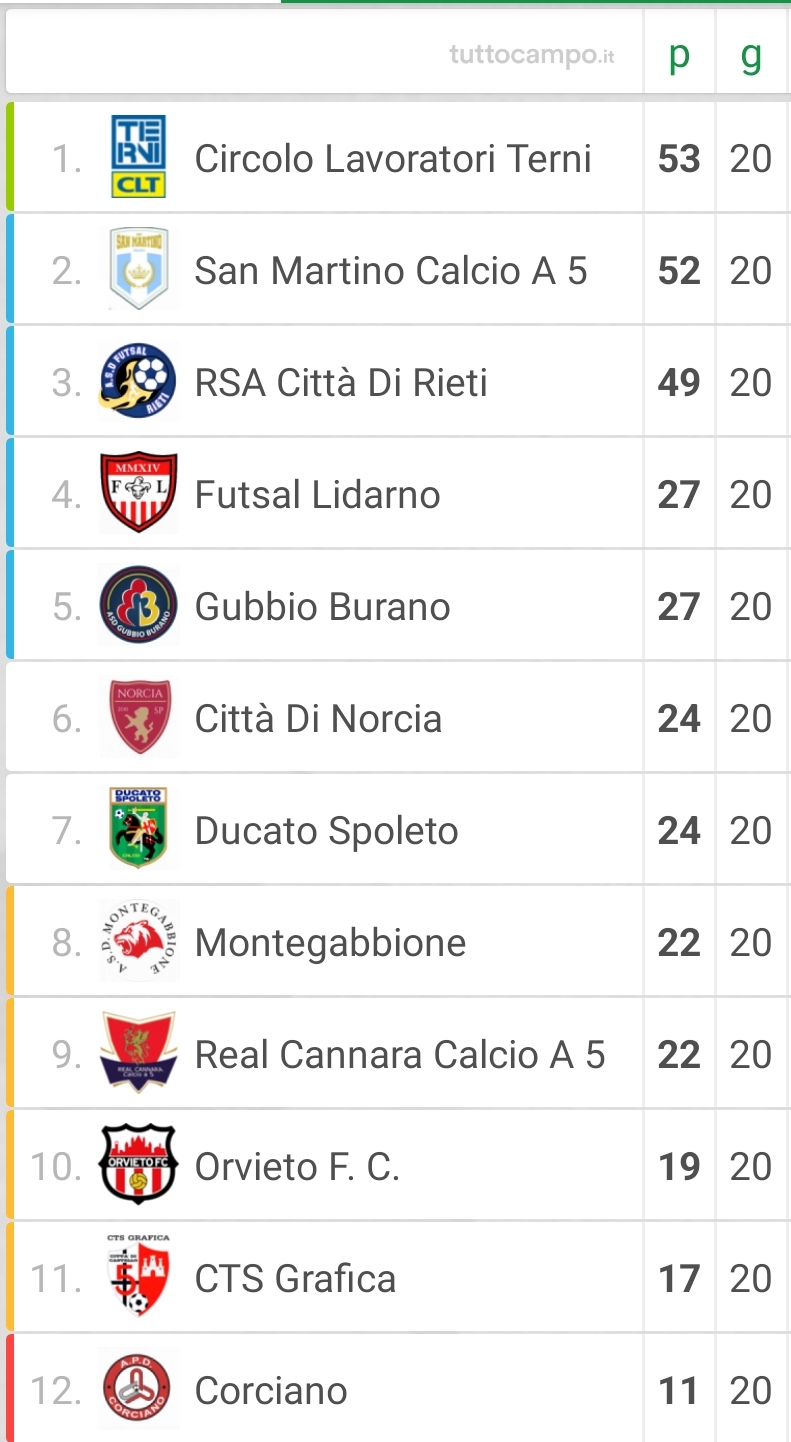Open the tuttocampo.it watermark link
The height and width of the screenshot is (1442, 791).
532,55
